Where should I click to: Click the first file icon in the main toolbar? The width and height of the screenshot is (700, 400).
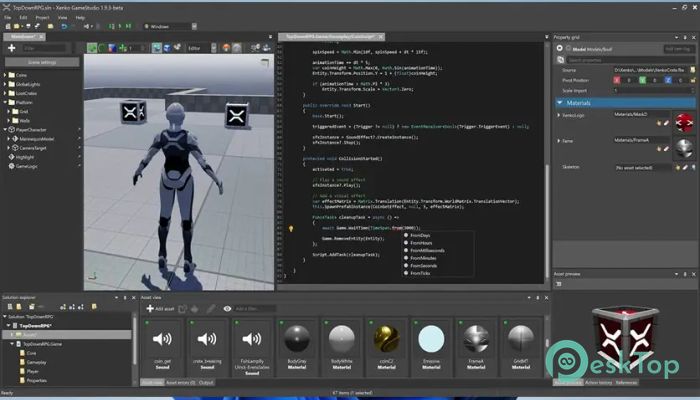8,27
